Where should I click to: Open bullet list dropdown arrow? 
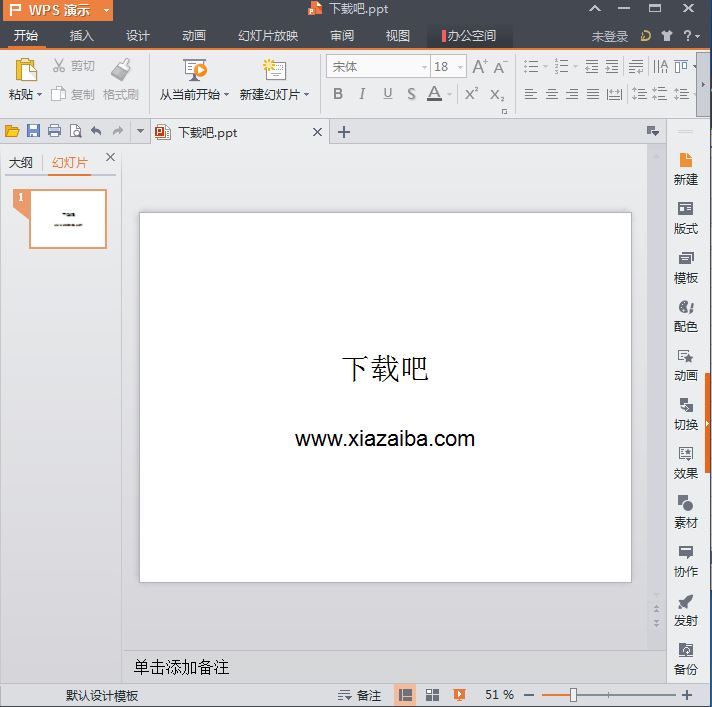tap(545, 66)
